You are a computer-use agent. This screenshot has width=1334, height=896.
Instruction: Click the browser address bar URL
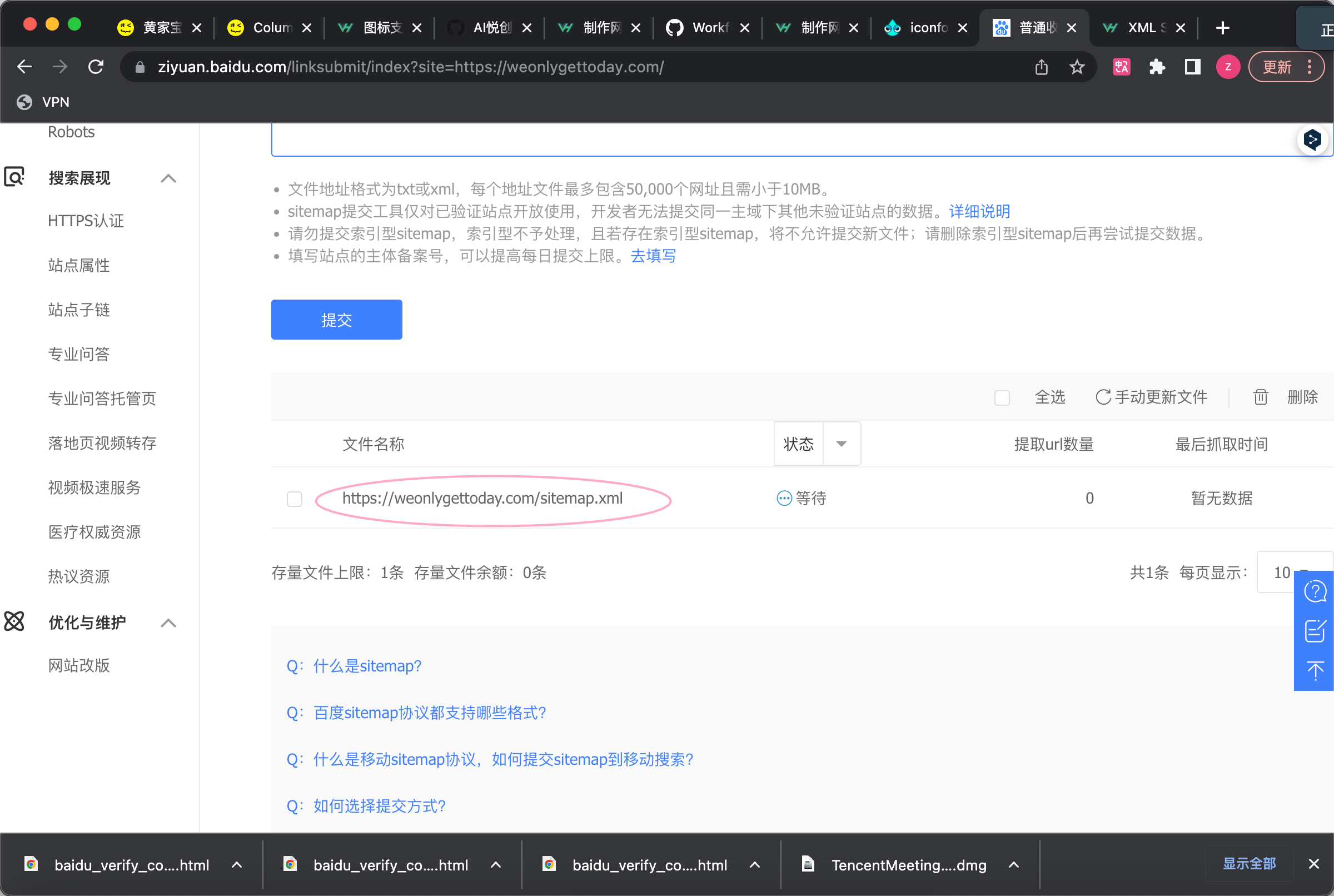point(411,67)
